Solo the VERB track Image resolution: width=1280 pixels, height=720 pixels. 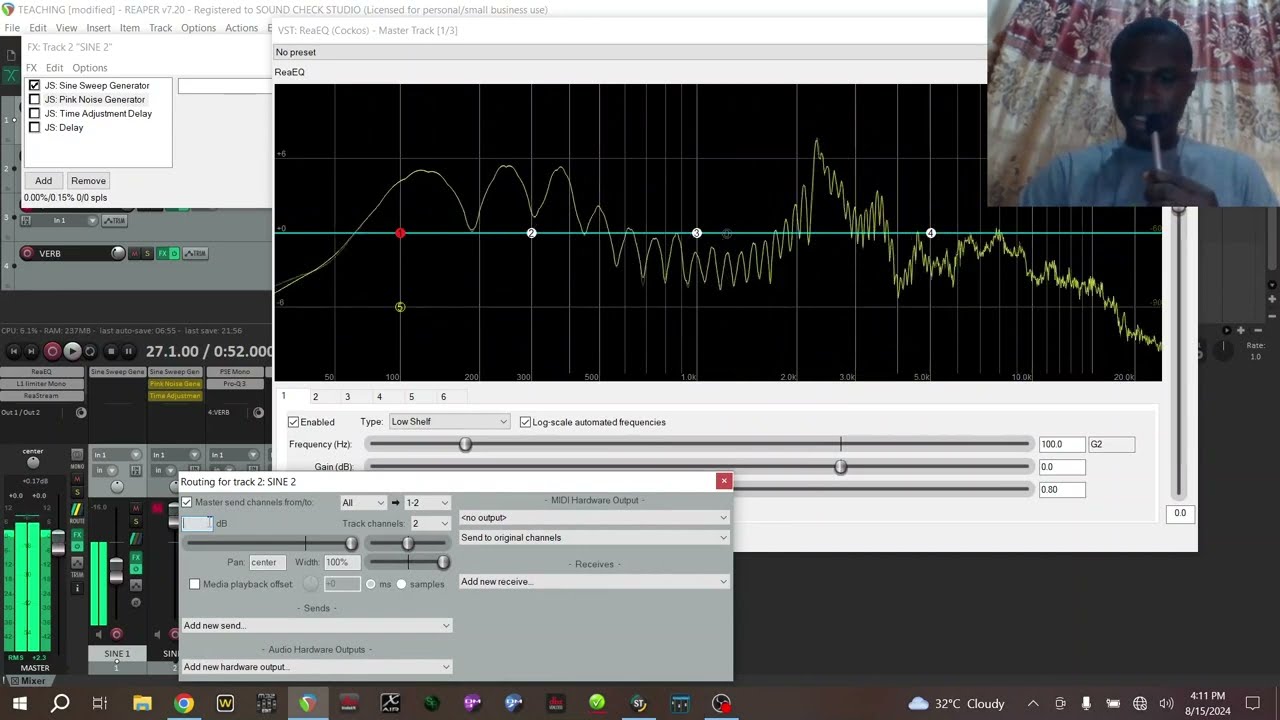[147, 253]
